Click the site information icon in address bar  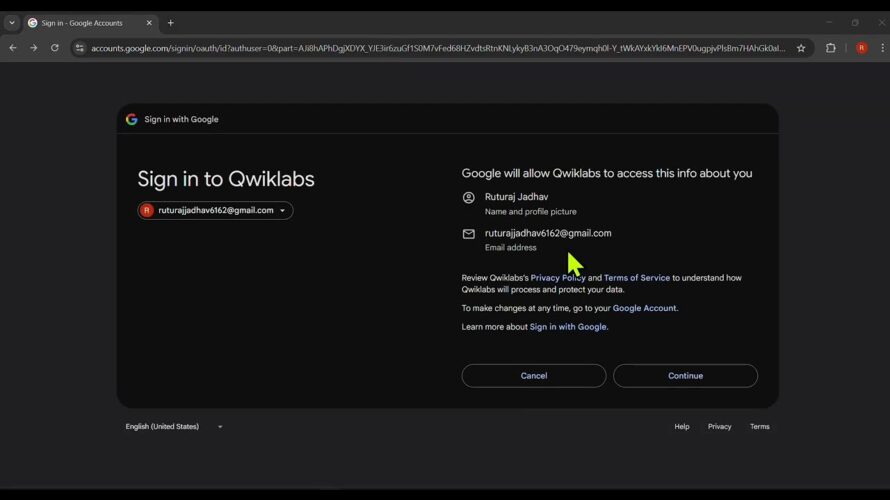click(80, 48)
